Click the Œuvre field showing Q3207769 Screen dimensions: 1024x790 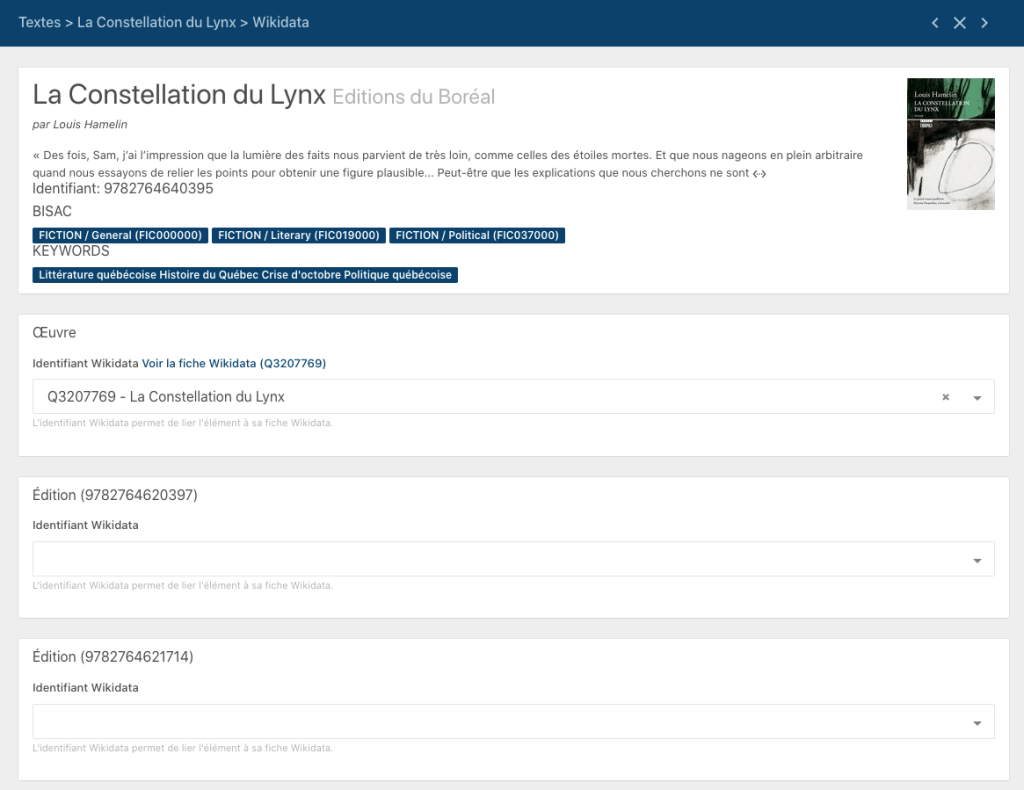[x=480, y=397]
